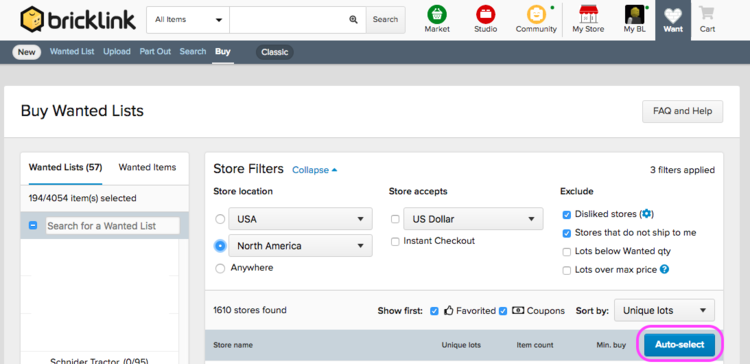750x364 pixels.
Task: Toggle Show first Favorited checkbox
Action: [x=434, y=311]
